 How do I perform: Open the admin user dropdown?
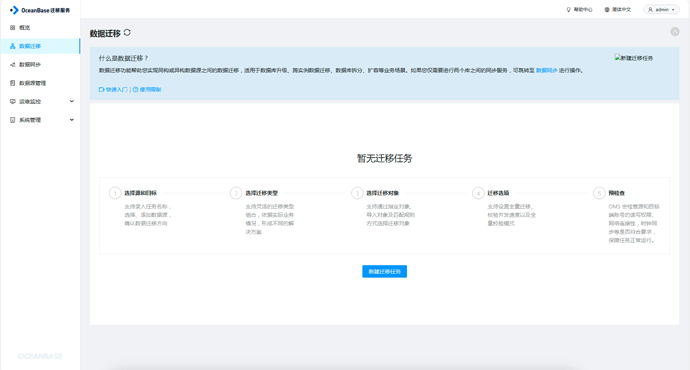point(661,9)
